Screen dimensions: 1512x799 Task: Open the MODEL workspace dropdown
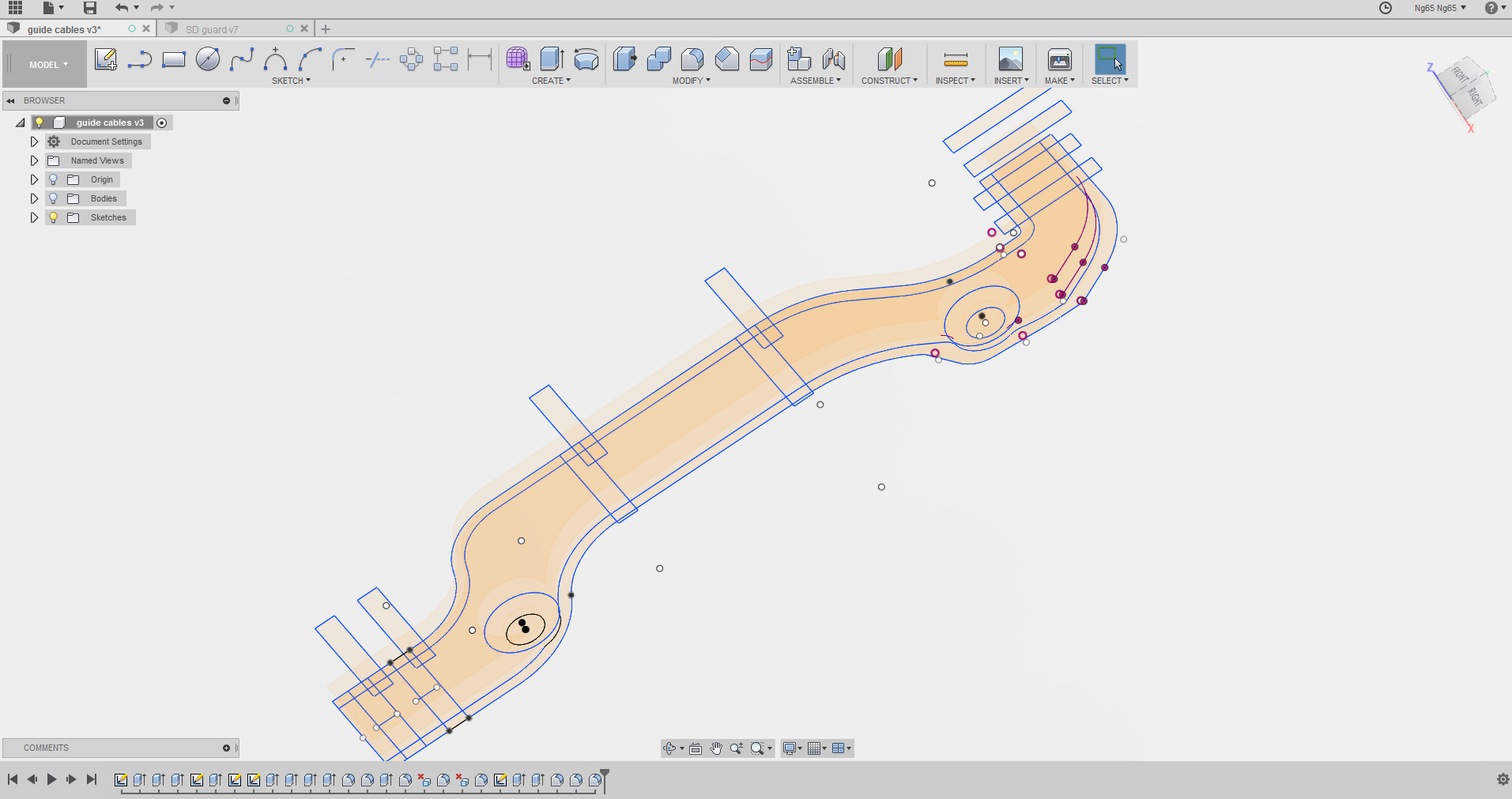point(48,65)
